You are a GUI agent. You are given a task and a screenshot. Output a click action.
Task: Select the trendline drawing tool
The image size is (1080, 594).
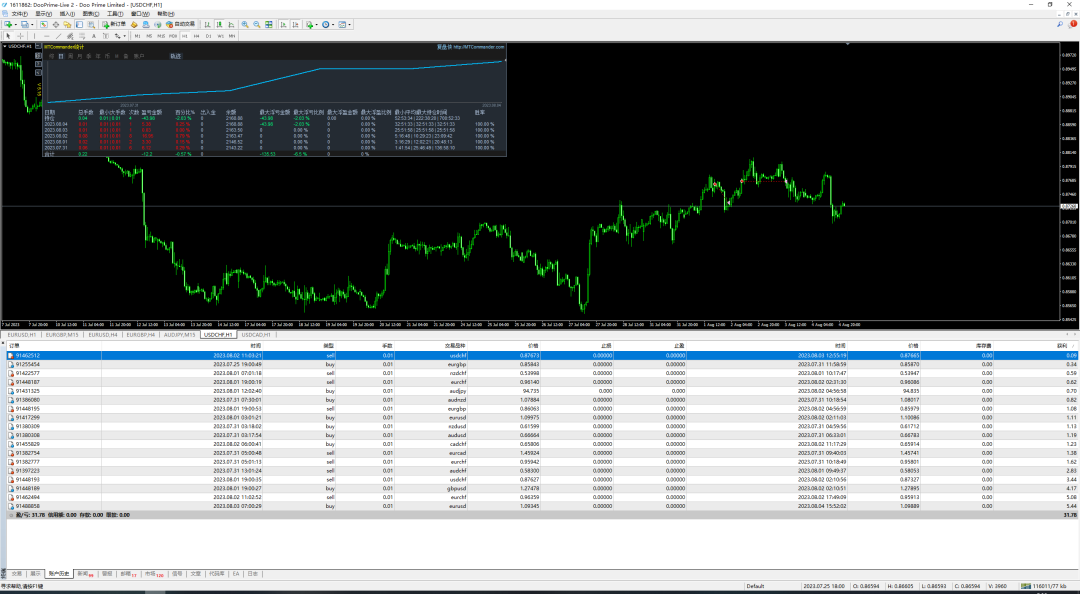click(59, 36)
